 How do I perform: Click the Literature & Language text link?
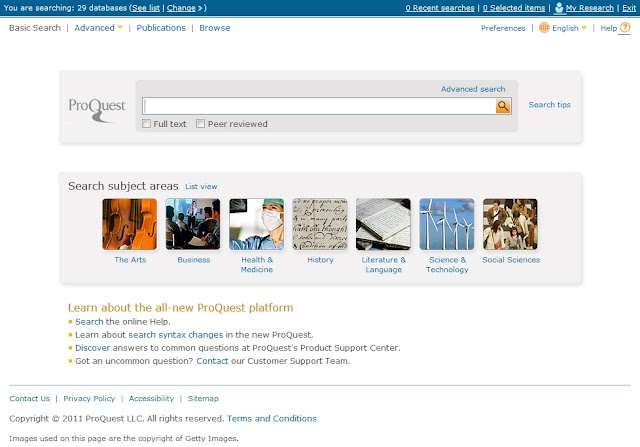tap(384, 265)
